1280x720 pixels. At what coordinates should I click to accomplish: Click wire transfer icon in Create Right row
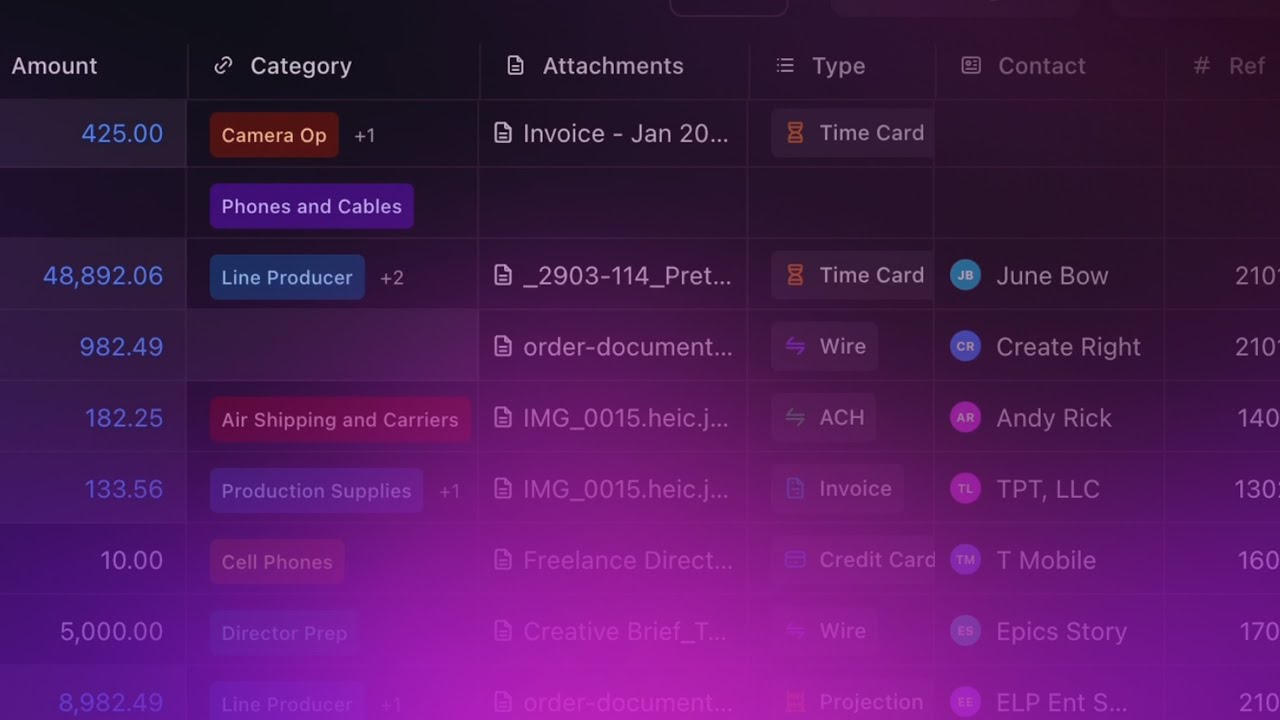coord(795,346)
